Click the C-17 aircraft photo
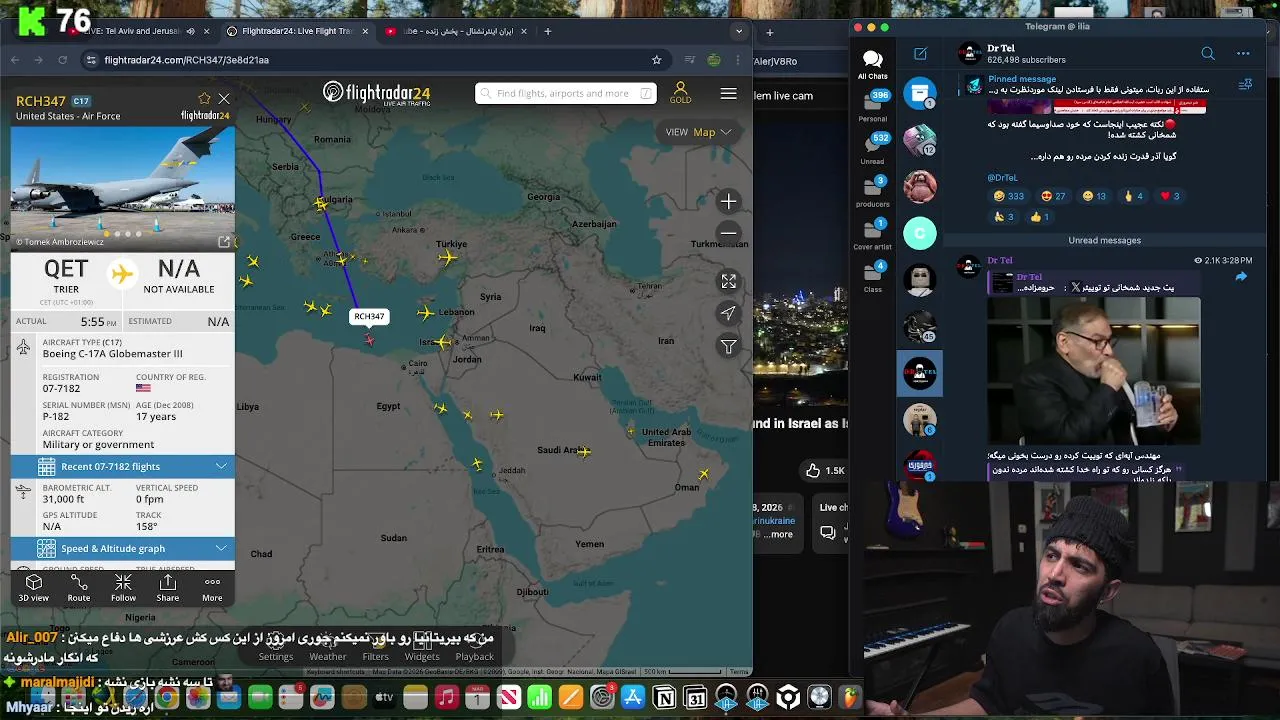This screenshot has width=1280, height=720. point(123,188)
